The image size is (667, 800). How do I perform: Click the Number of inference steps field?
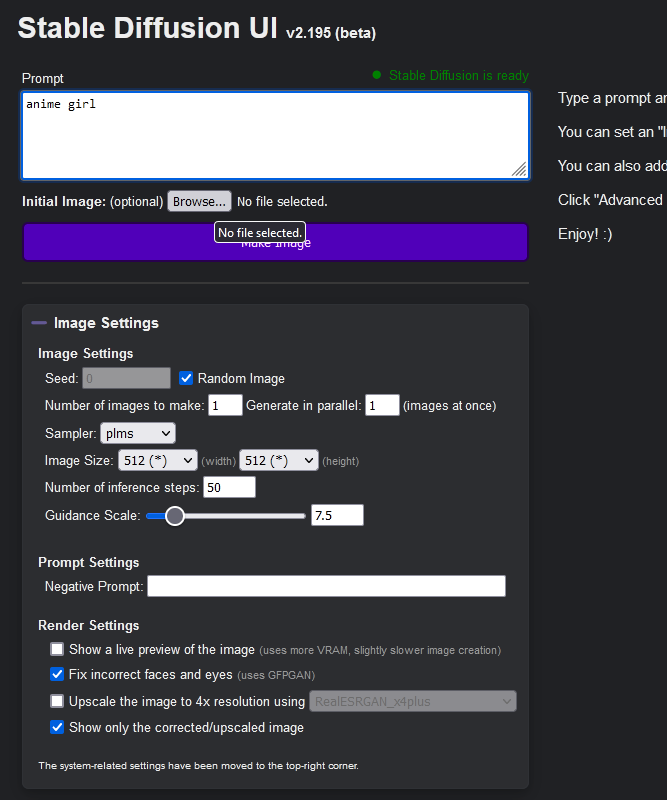click(229, 488)
